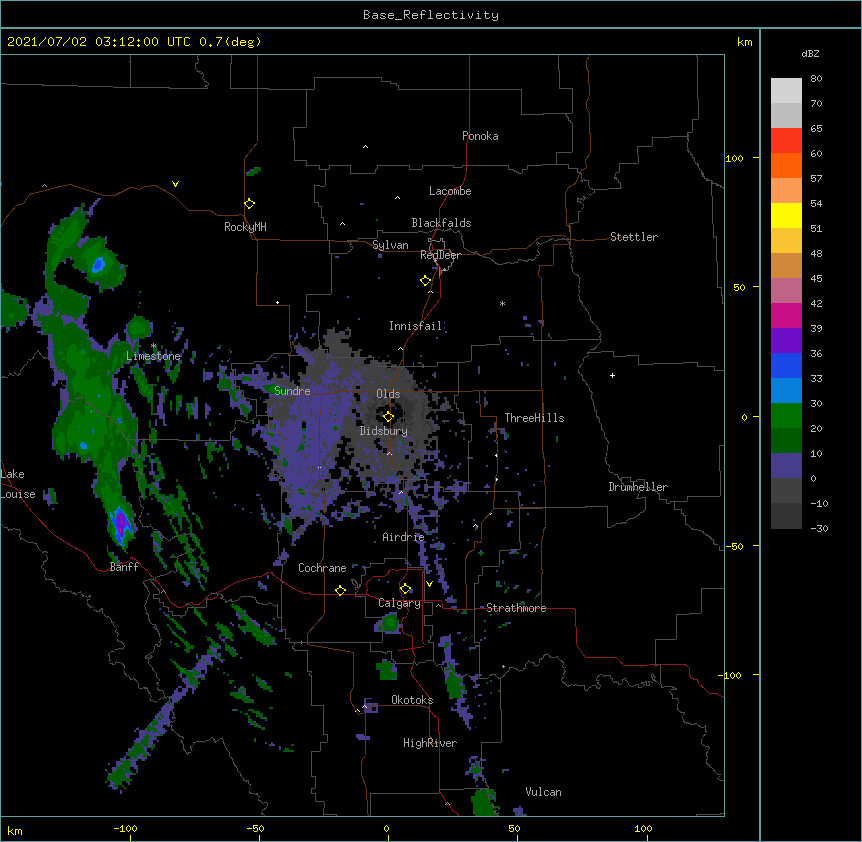The height and width of the screenshot is (842, 862).
Task: Click the 45 value on the dBZ scale
Action: (816, 278)
